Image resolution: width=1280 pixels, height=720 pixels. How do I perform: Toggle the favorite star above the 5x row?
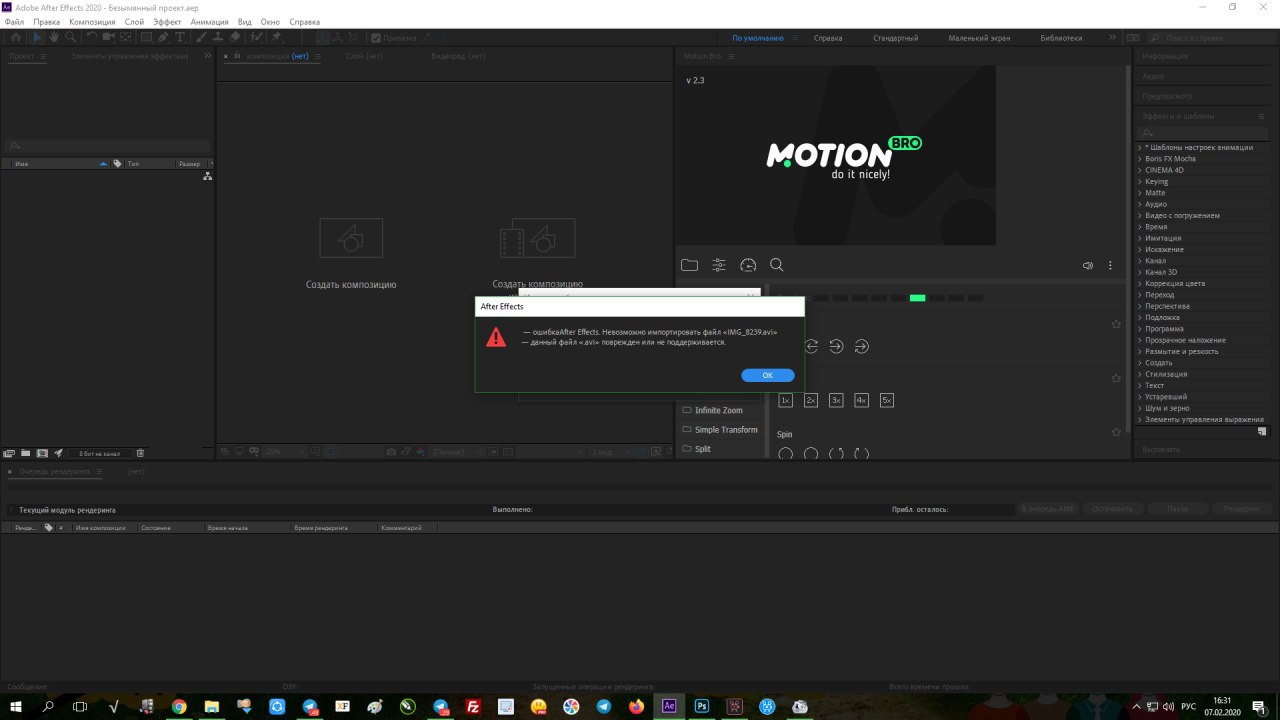(1117, 378)
